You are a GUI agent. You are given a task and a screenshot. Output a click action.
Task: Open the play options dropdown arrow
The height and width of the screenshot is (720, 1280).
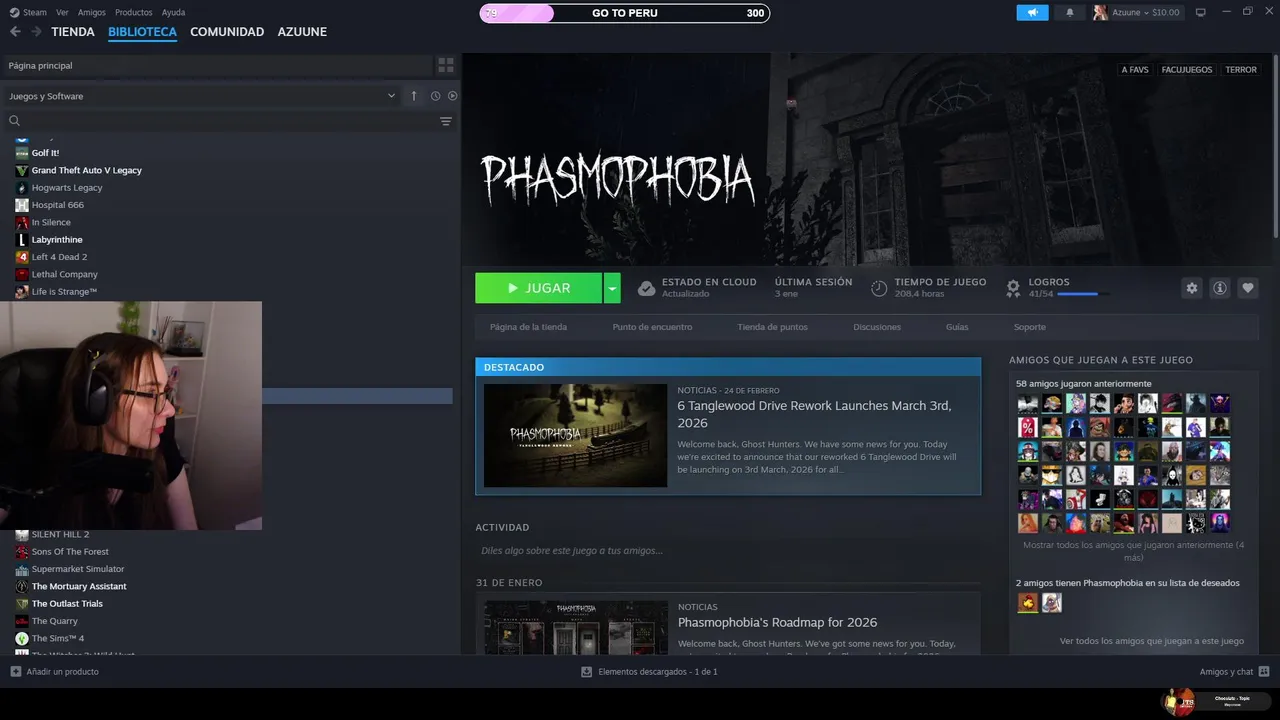[612, 288]
